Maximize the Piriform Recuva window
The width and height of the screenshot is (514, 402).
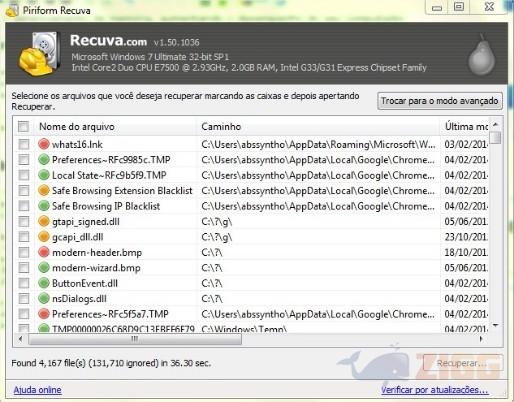(x=459, y=7)
